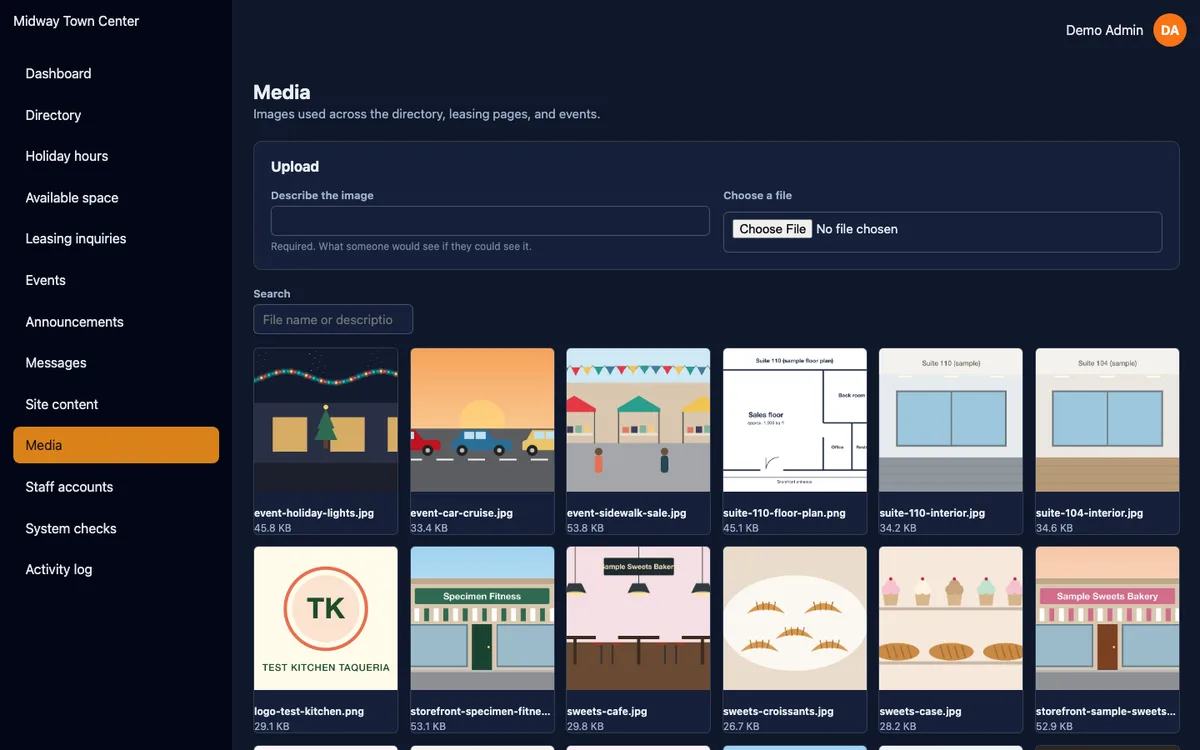Click file name event-holiday-lights.jpg
Viewport: 1200px width, 750px height.
(x=314, y=513)
